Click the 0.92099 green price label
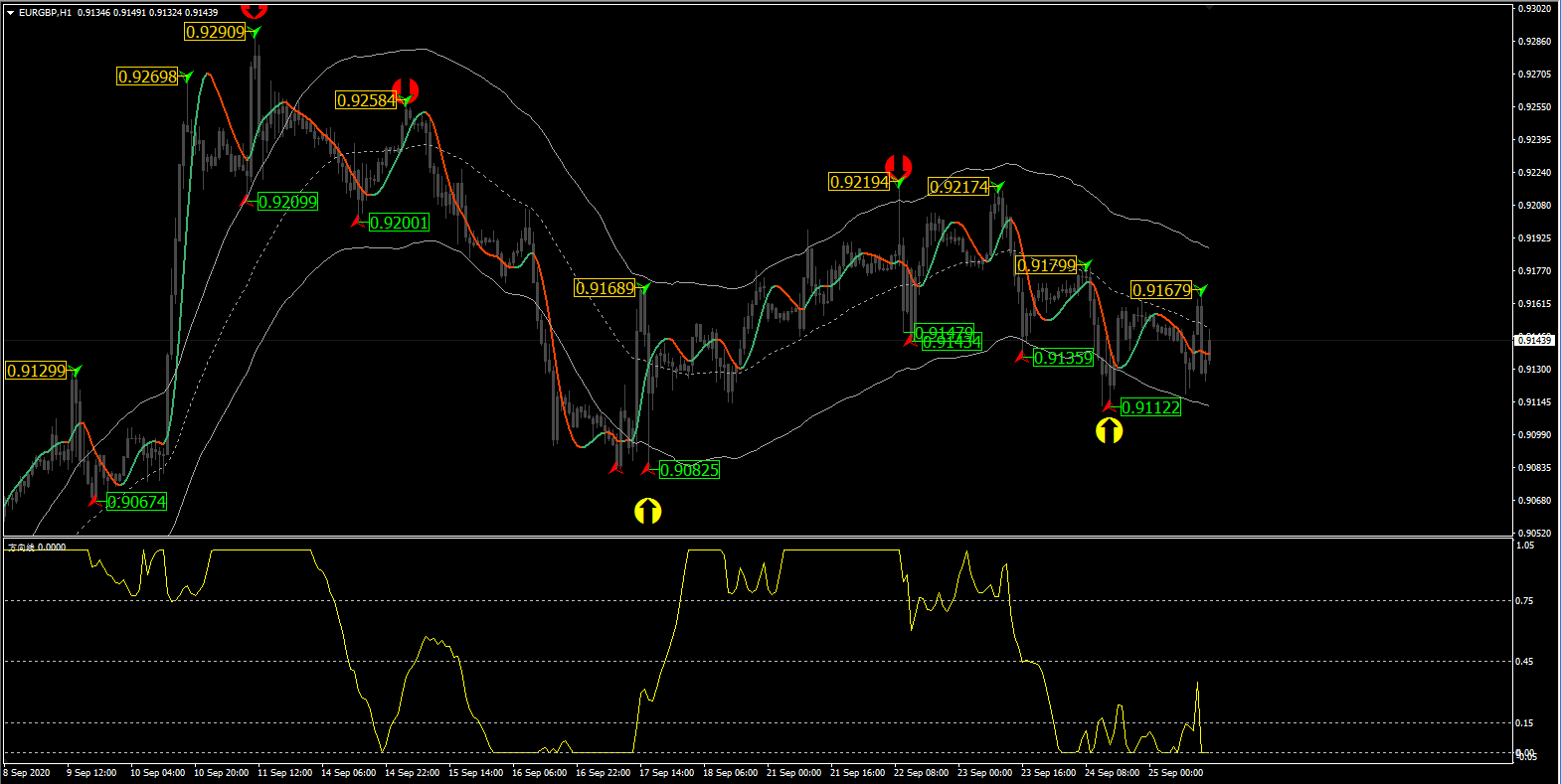The width and height of the screenshot is (1561, 784). pos(287,202)
